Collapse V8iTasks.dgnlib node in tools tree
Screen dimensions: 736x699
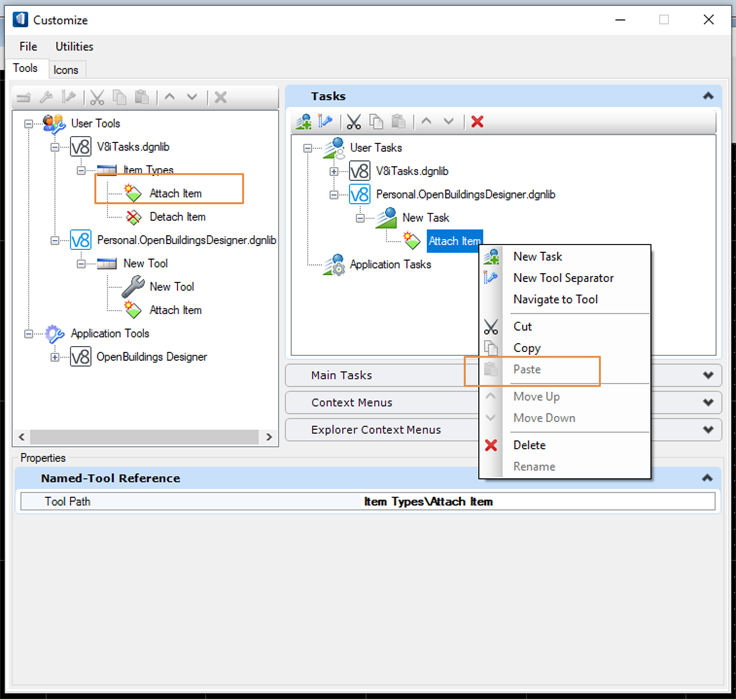[55, 147]
